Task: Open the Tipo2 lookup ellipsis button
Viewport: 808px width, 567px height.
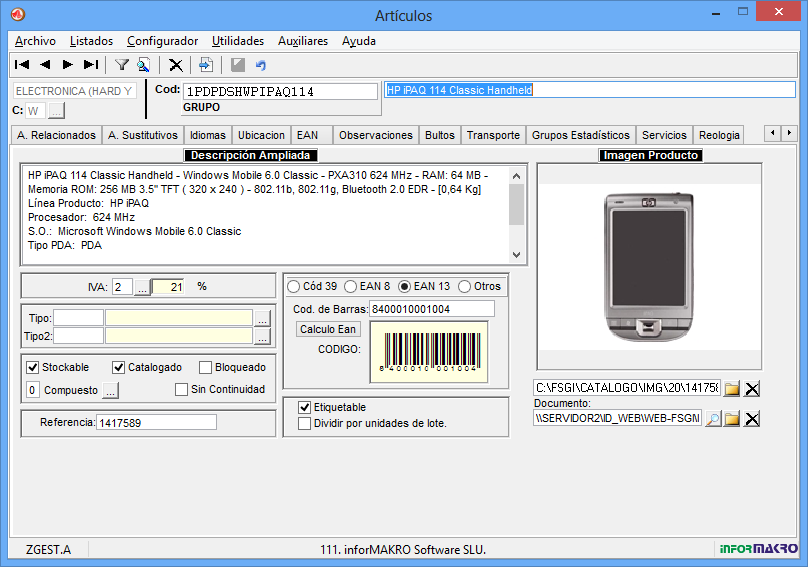Action: point(262,336)
